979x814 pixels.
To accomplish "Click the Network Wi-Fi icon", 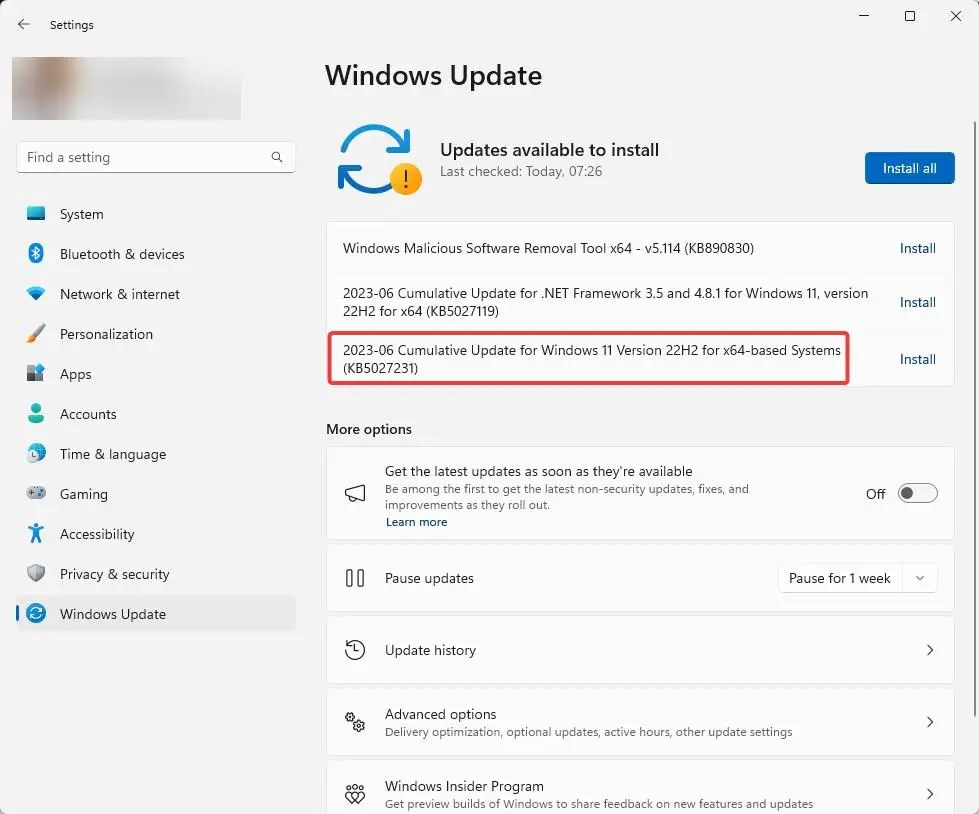I will coord(36,293).
